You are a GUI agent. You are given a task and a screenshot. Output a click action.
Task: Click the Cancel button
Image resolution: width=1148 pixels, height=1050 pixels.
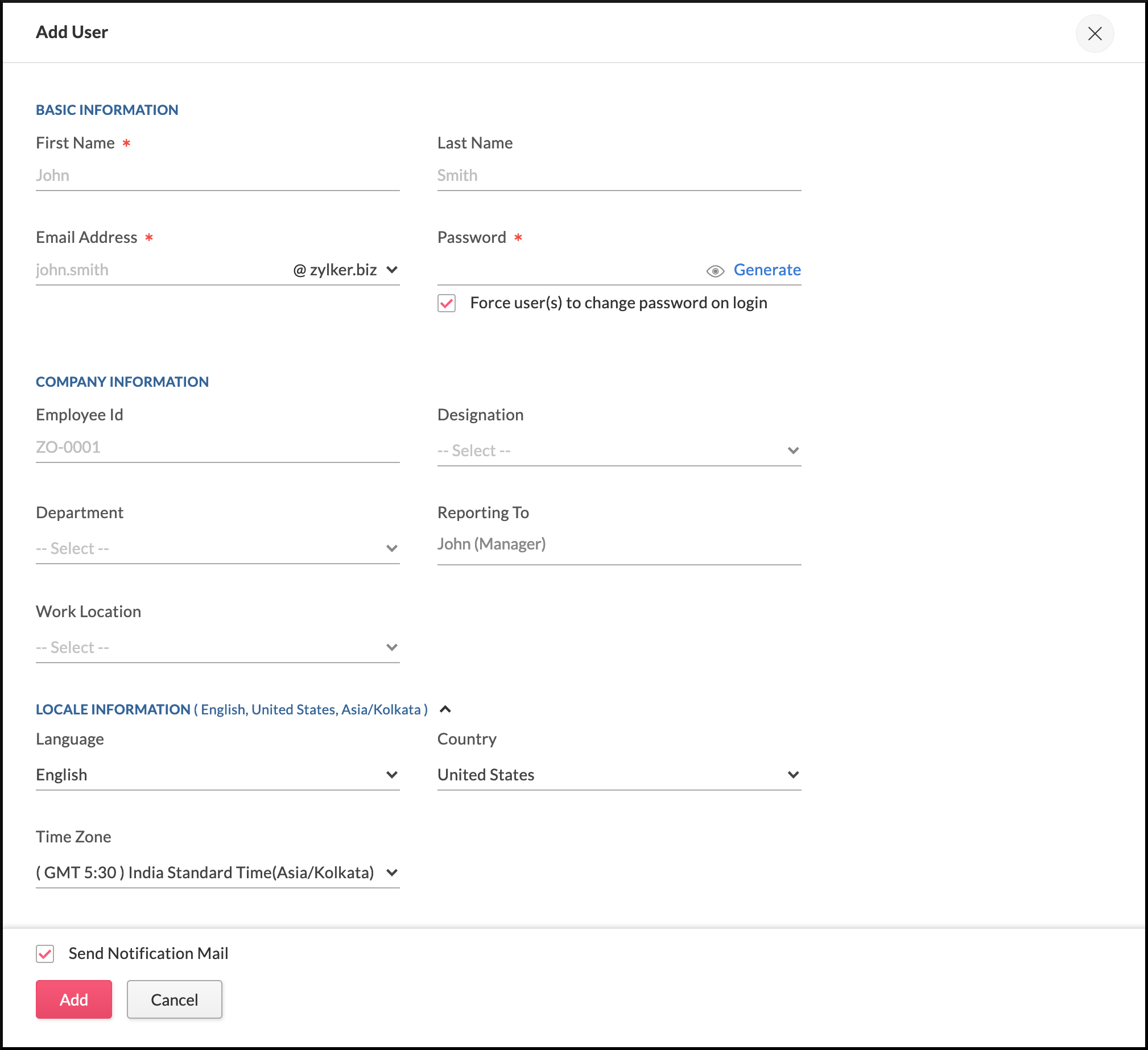coord(174,999)
